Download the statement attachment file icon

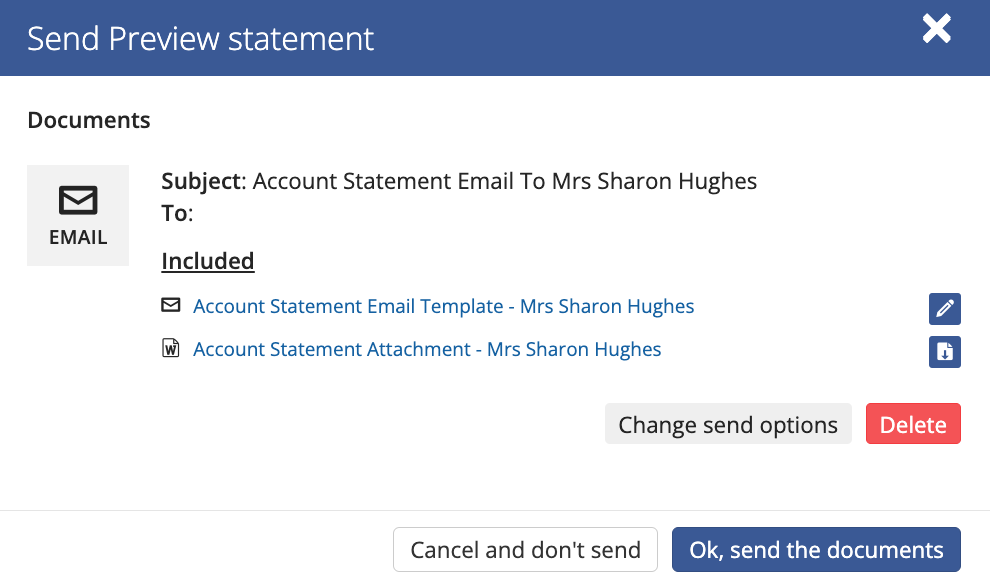[945, 352]
